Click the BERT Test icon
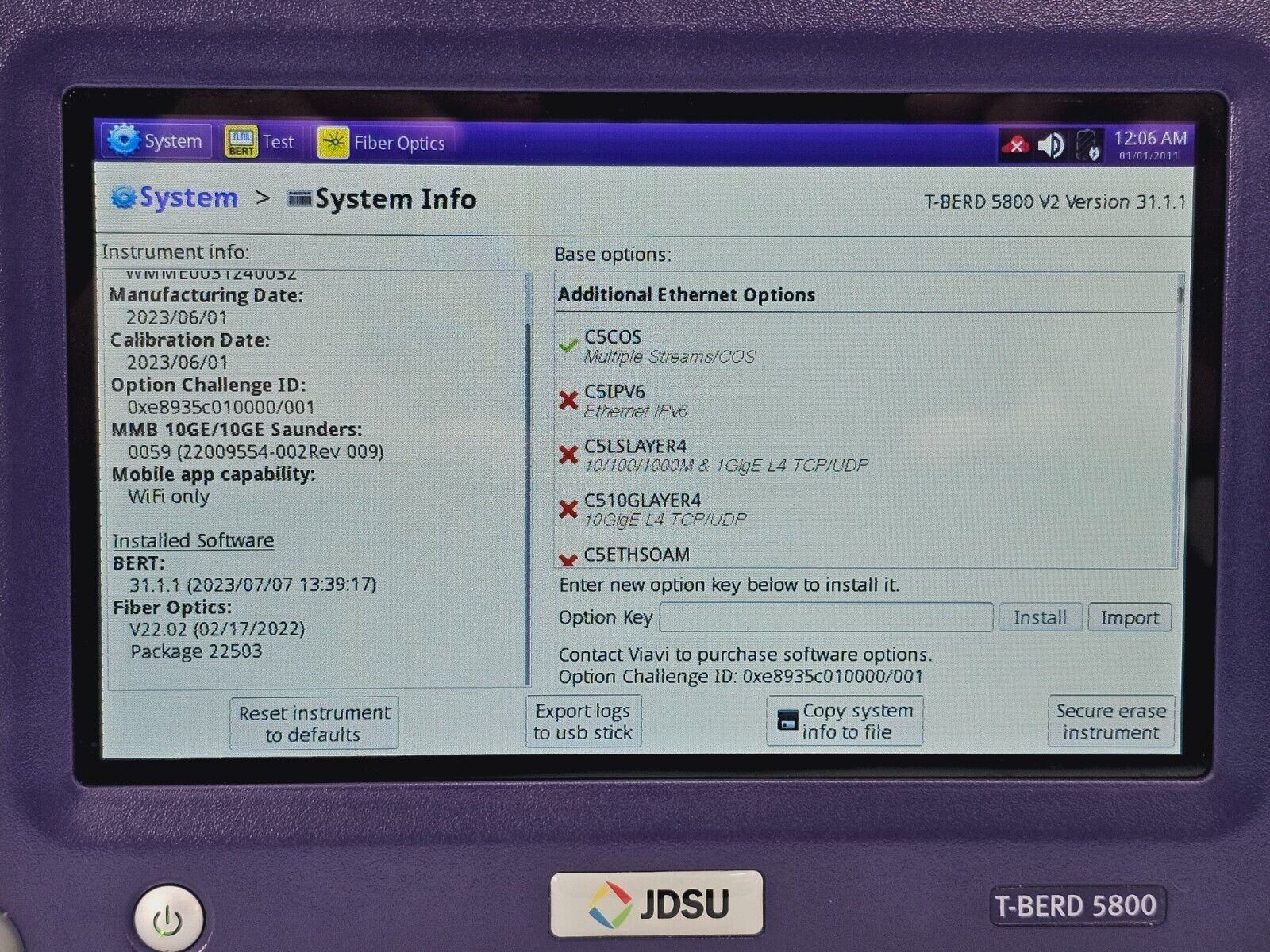This screenshot has height=952, width=1270. pos(241,142)
